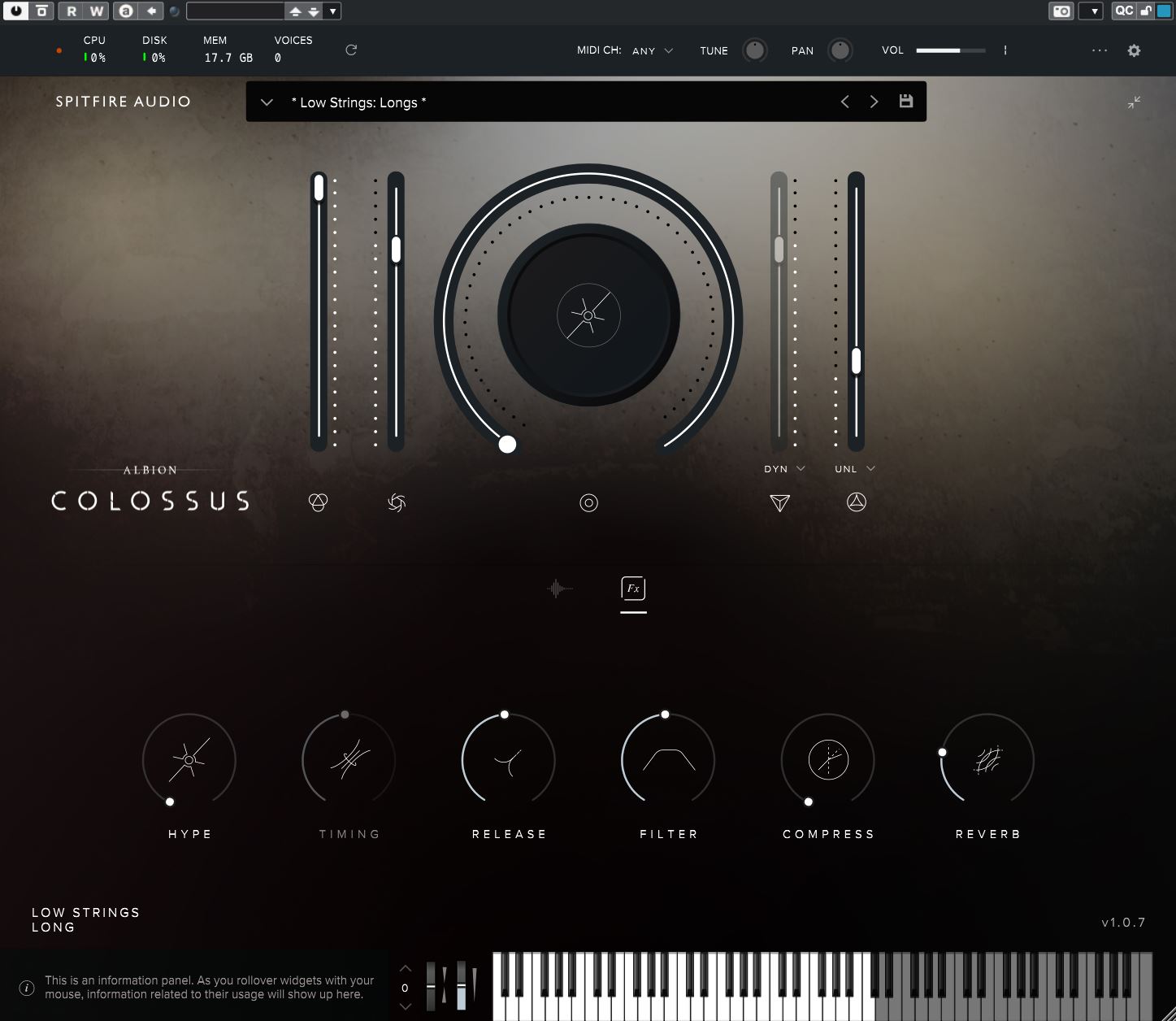This screenshot has height=1021, width=1176.
Task: Expand the preset browser chevron
Action: click(x=267, y=102)
